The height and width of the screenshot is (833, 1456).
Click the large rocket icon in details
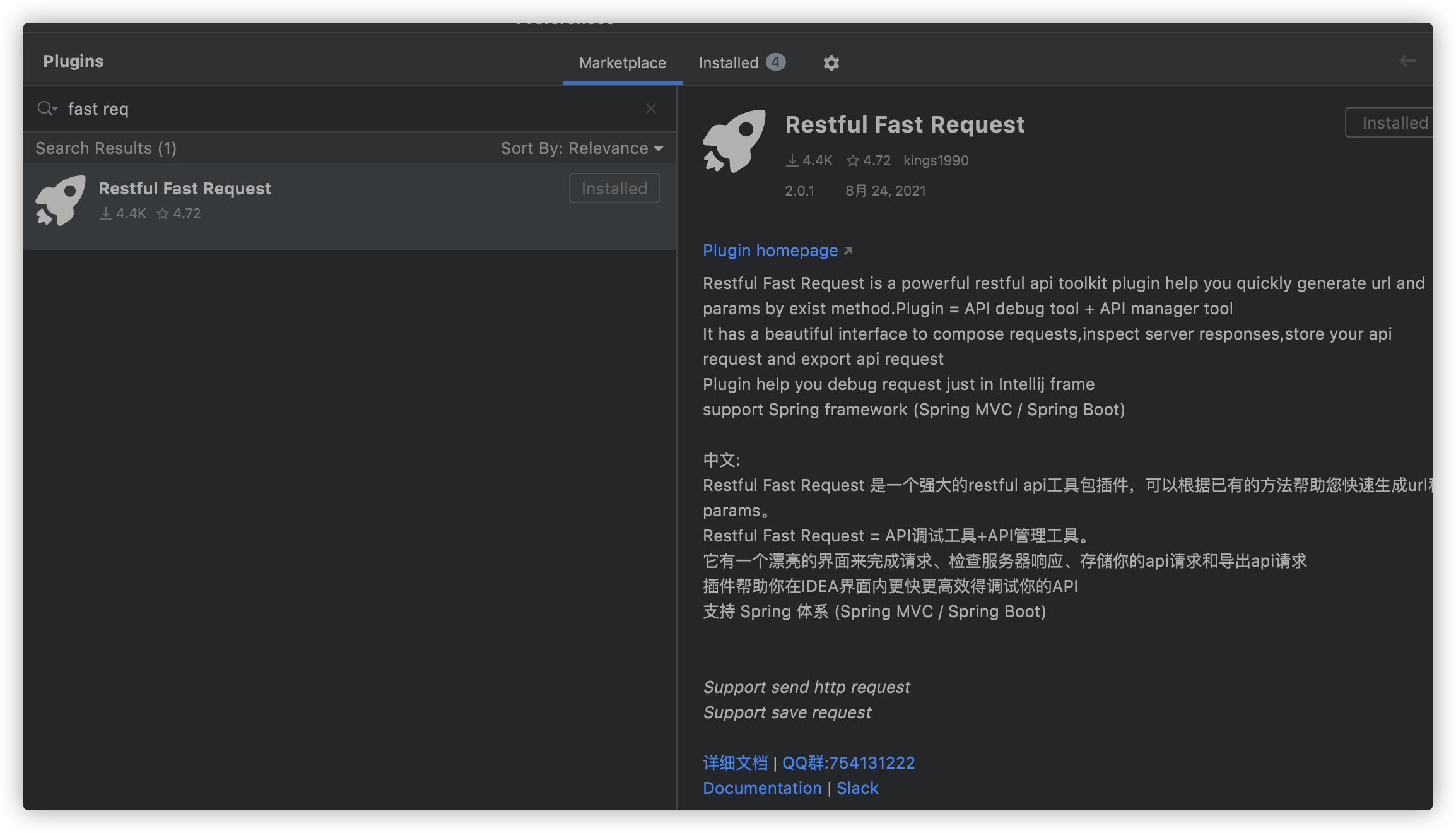click(734, 141)
